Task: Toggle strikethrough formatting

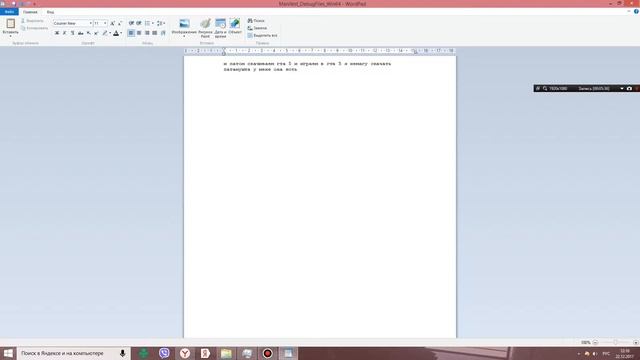Action: pos(80,33)
